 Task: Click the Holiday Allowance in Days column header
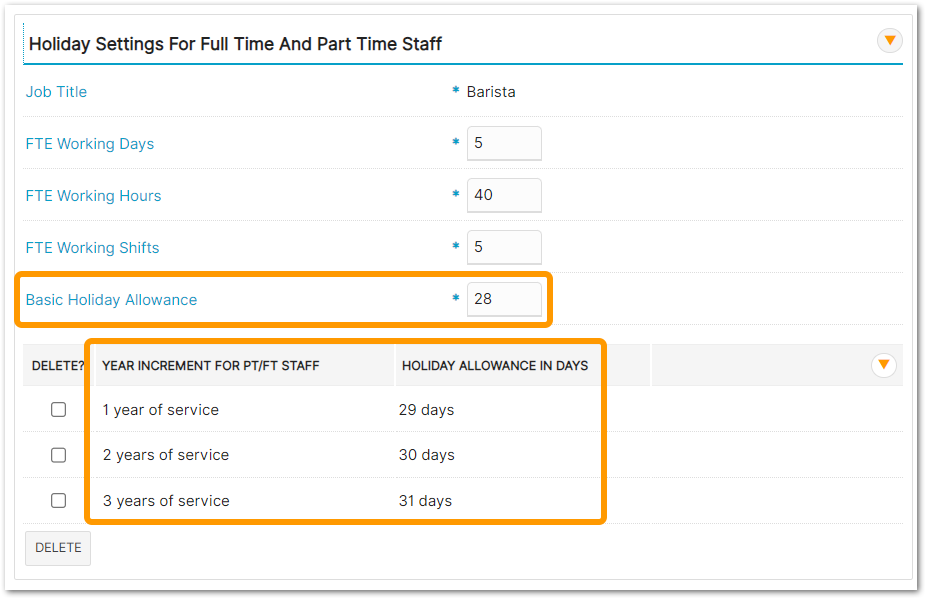pos(495,366)
